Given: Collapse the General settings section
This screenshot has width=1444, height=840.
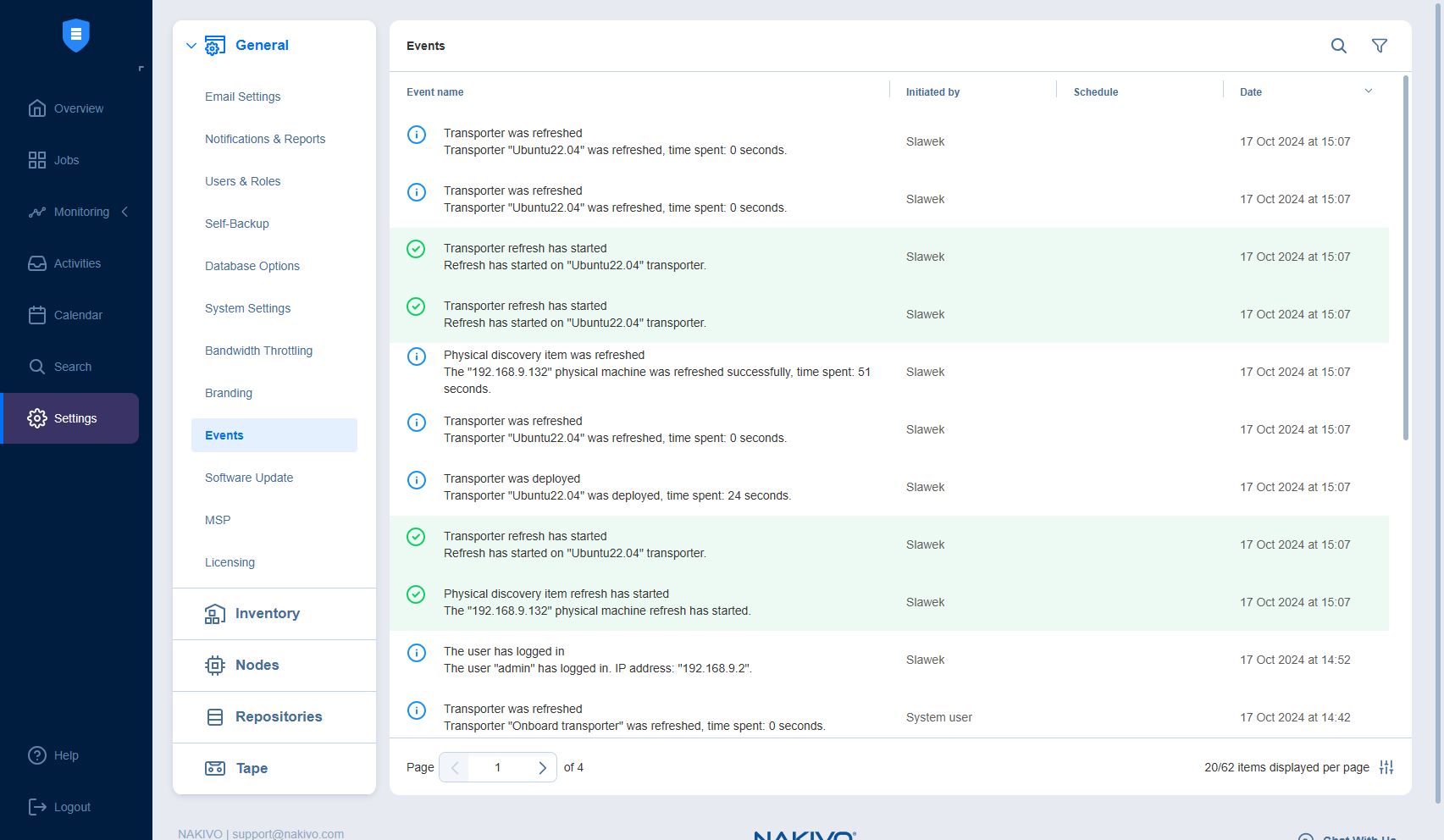Looking at the screenshot, I should (x=191, y=46).
